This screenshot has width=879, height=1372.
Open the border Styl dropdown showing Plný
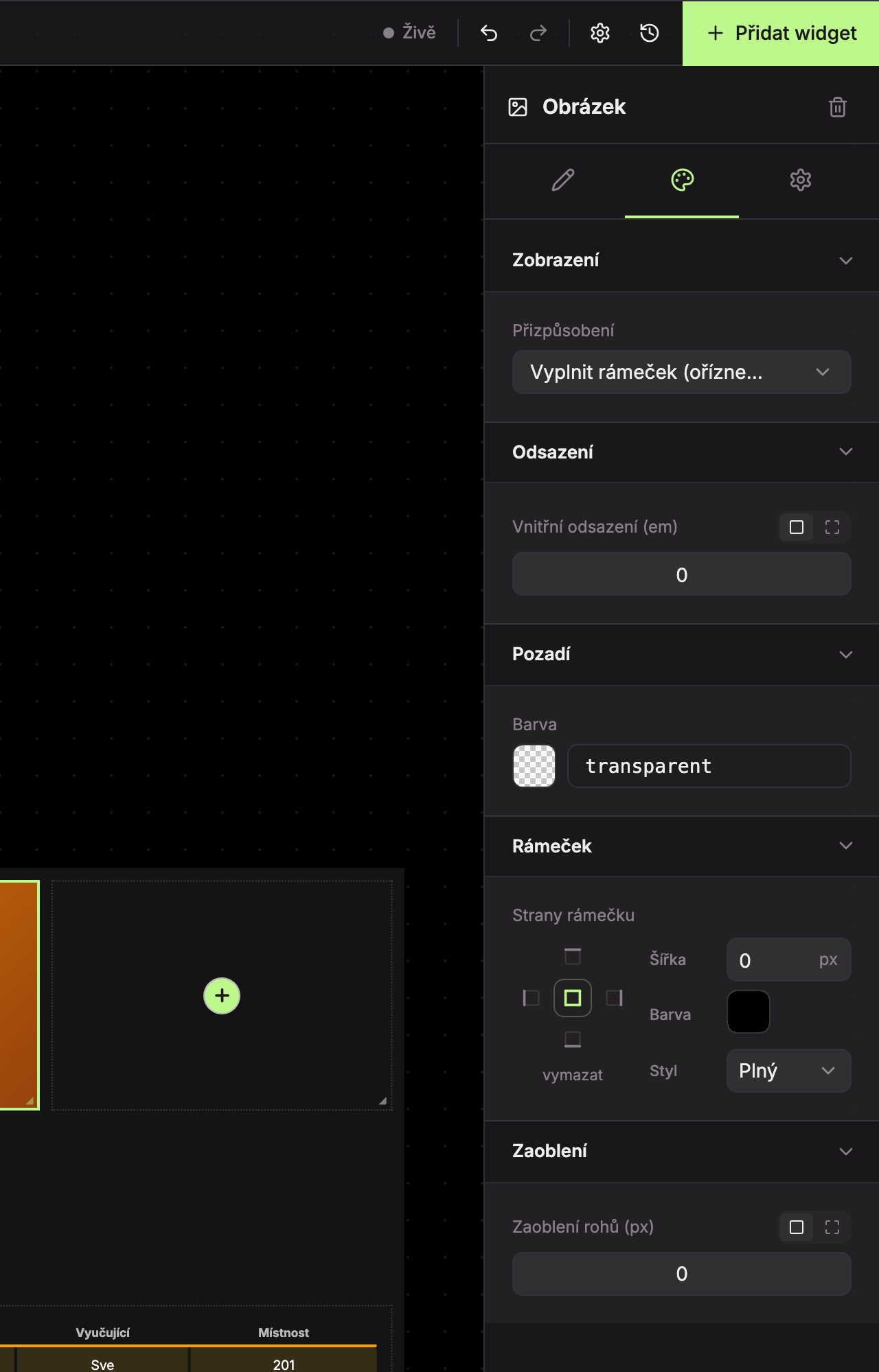[789, 1071]
